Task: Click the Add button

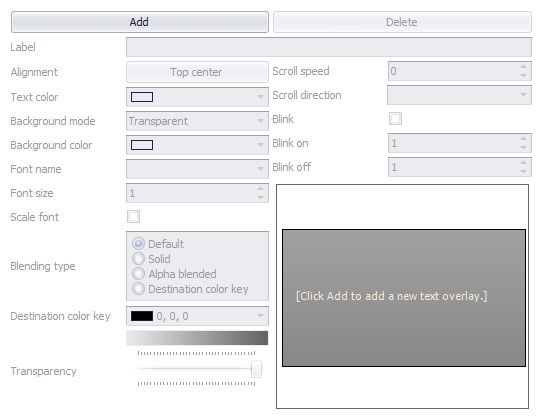Action: coord(140,22)
